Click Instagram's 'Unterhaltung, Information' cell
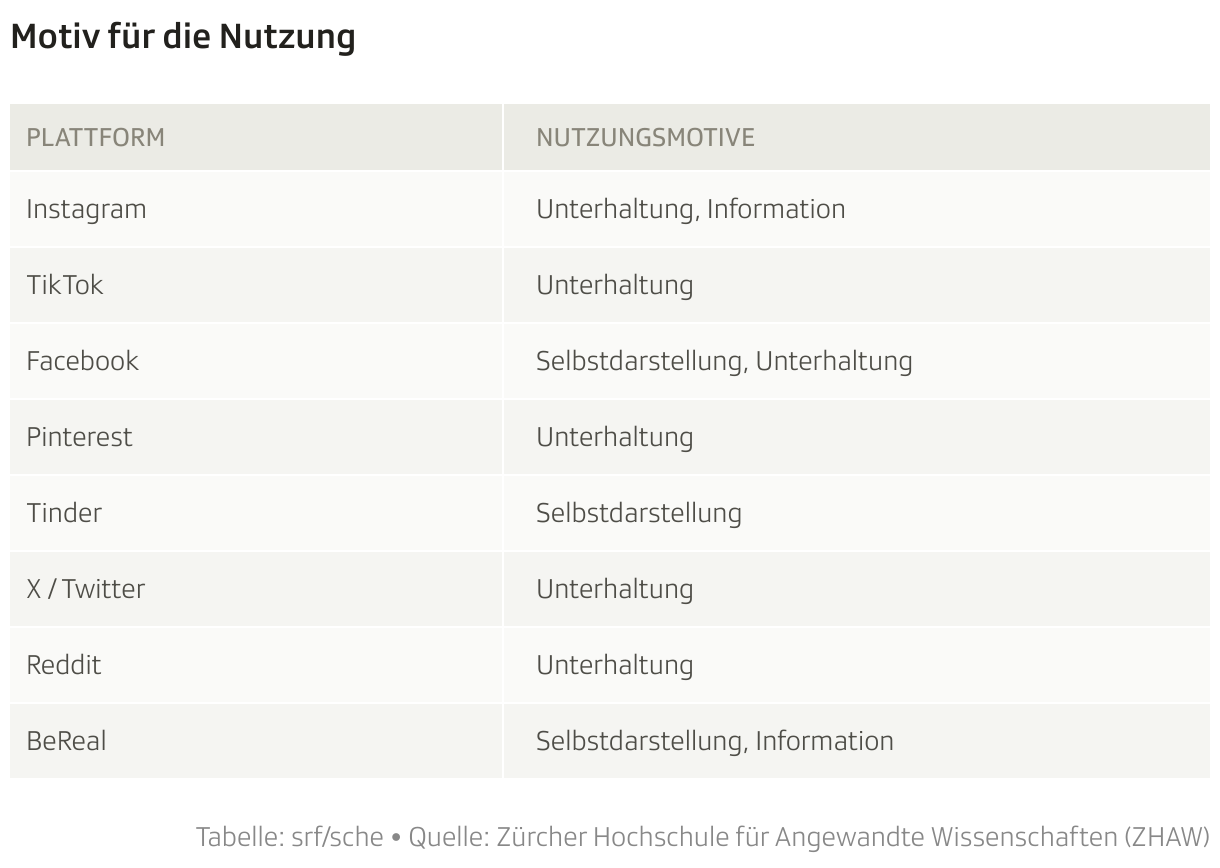1220x868 pixels. (857, 209)
